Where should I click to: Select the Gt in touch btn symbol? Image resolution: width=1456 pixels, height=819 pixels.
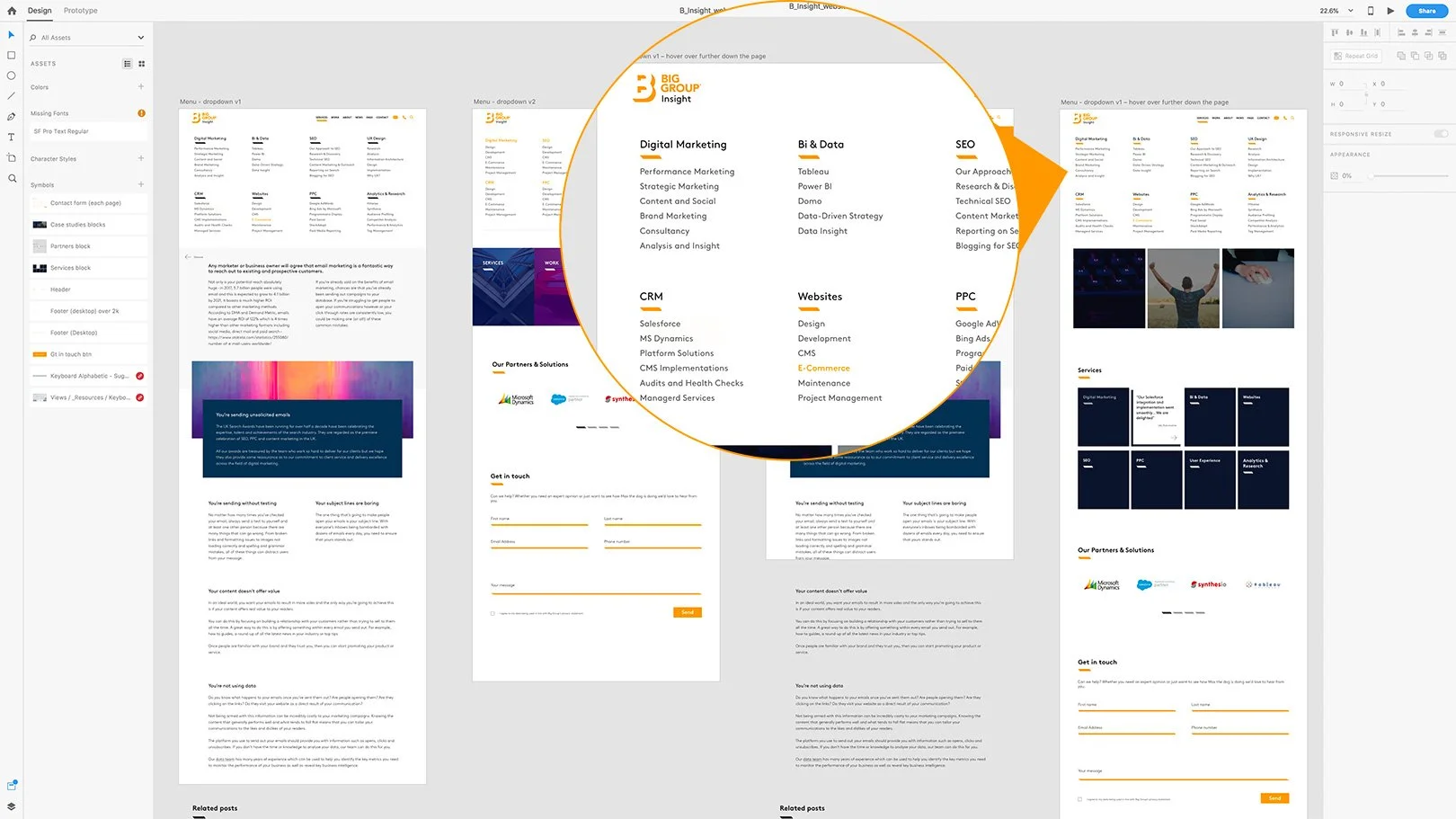(88, 354)
